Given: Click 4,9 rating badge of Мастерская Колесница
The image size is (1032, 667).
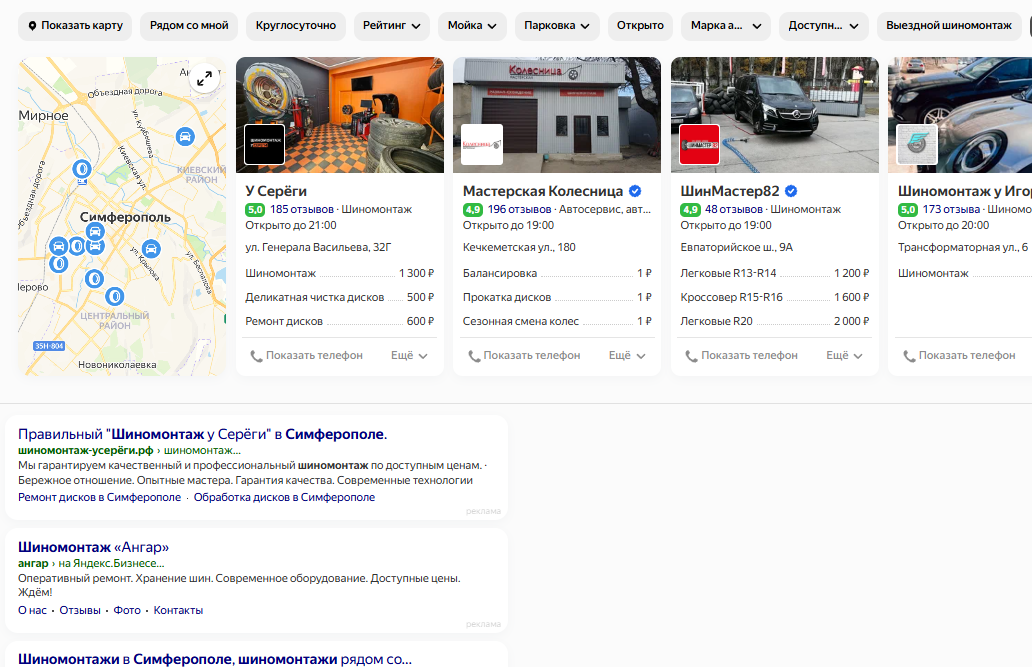Looking at the screenshot, I should [473, 209].
